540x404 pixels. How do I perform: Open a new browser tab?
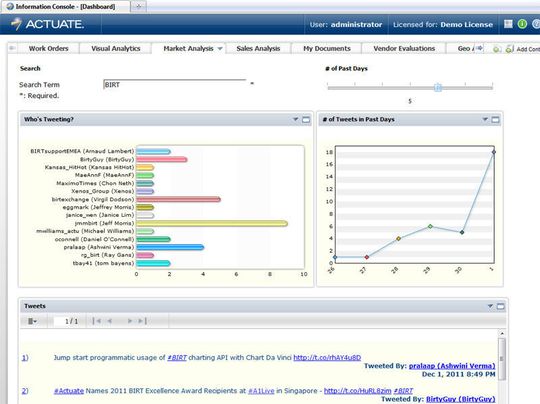(138, 6)
